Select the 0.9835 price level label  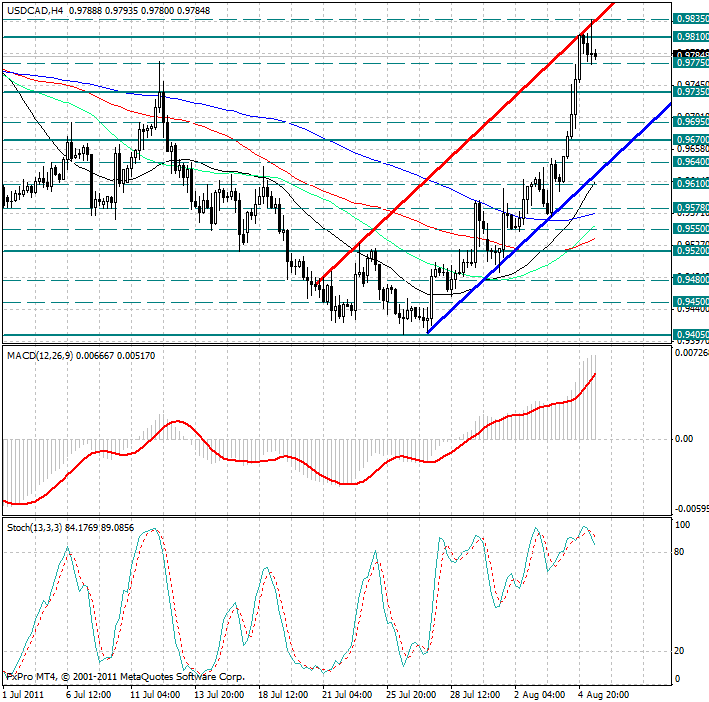pos(691,19)
